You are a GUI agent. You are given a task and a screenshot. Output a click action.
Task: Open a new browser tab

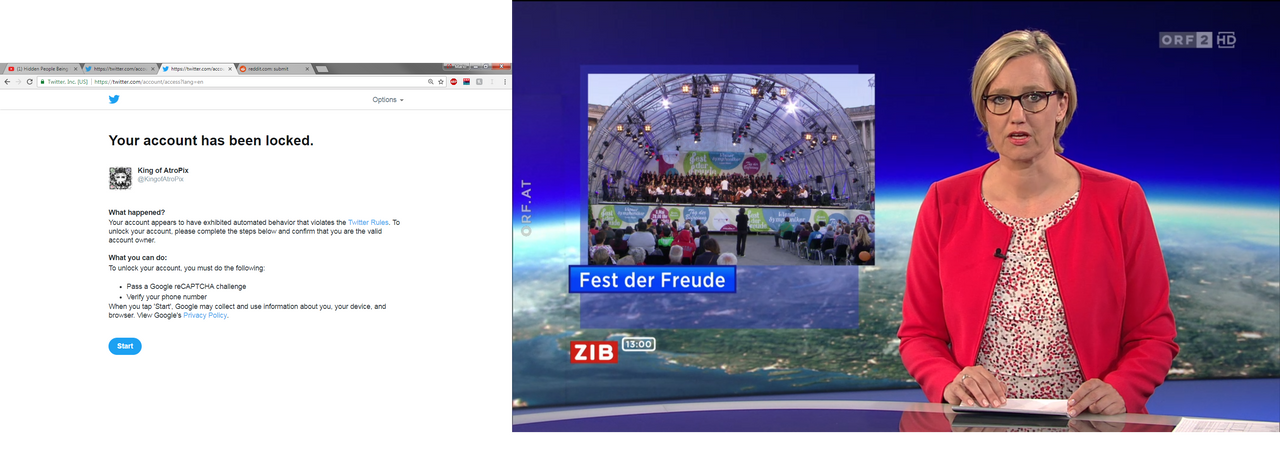tap(322, 69)
